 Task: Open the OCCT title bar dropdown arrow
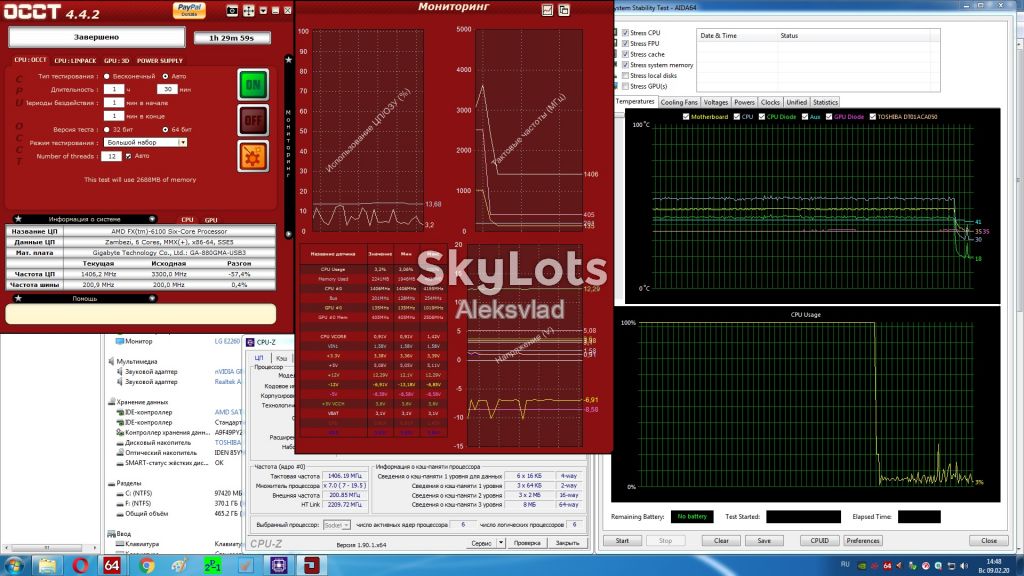click(x=263, y=10)
